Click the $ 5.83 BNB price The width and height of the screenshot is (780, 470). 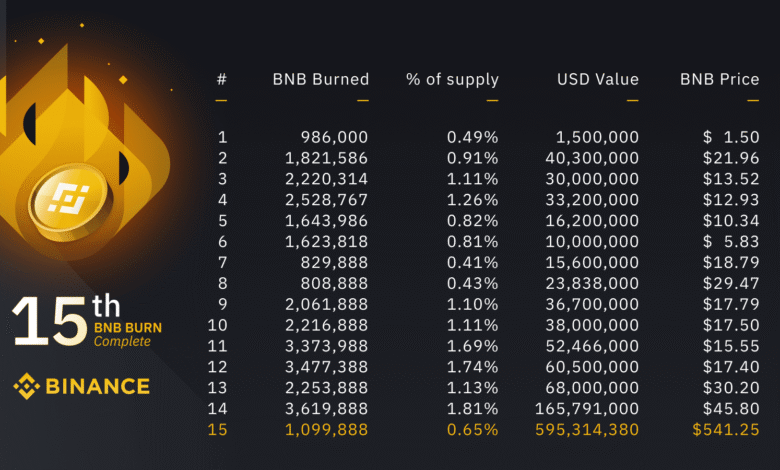(731, 241)
